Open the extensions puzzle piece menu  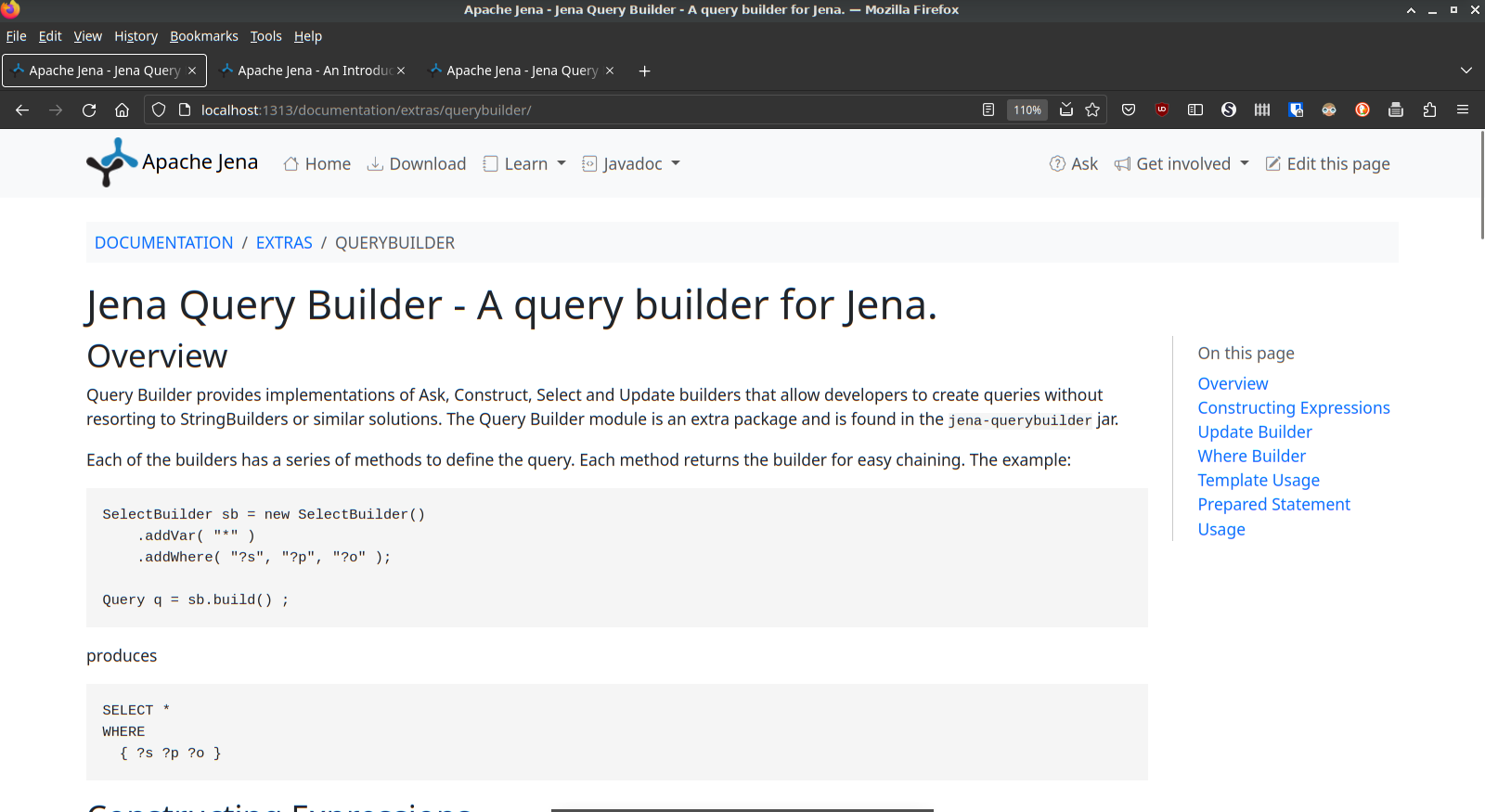pyautogui.click(x=1429, y=110)
